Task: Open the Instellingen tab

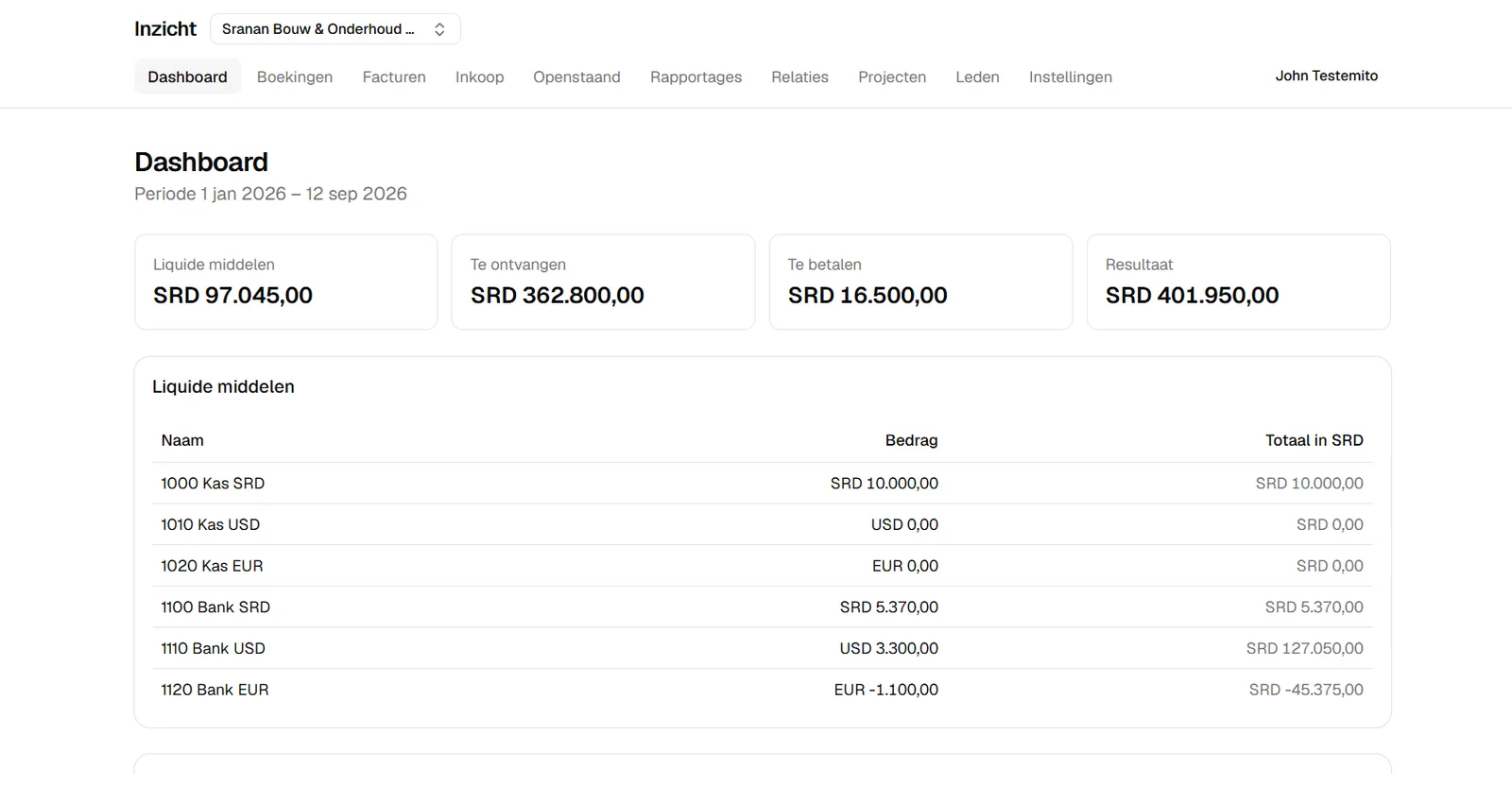Action: pos(1070,77)
